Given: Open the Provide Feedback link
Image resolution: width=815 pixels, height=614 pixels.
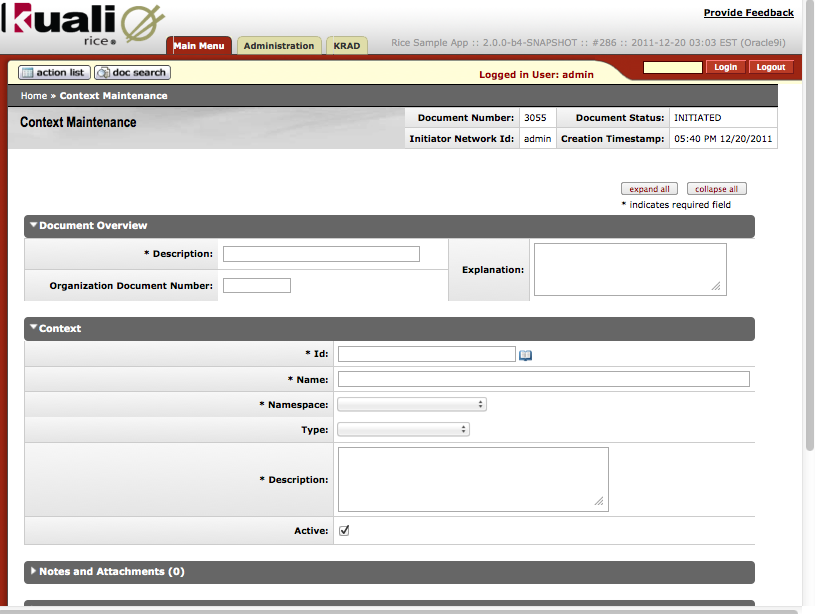Looking at the screenshot, I should click(748, 13).
